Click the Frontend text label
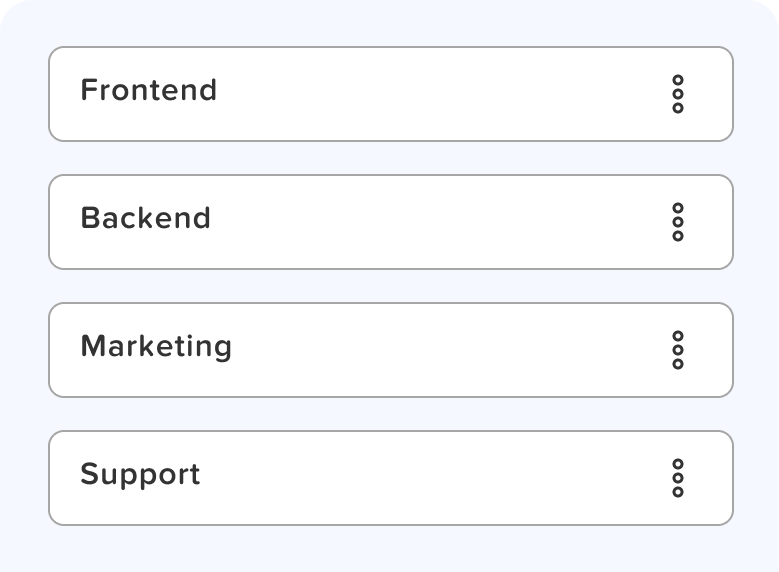Viewport: 779px width, 572px height. pos(148,90)
